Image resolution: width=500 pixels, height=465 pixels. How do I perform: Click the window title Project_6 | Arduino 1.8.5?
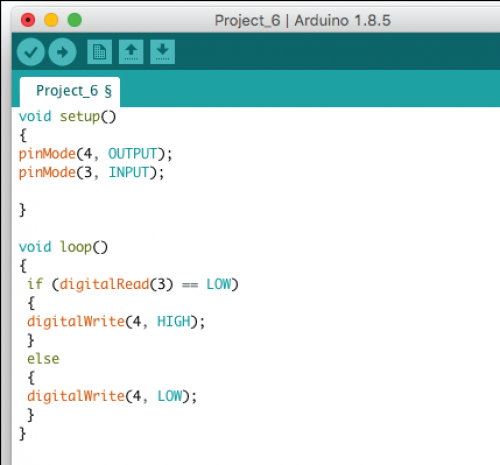302,21
